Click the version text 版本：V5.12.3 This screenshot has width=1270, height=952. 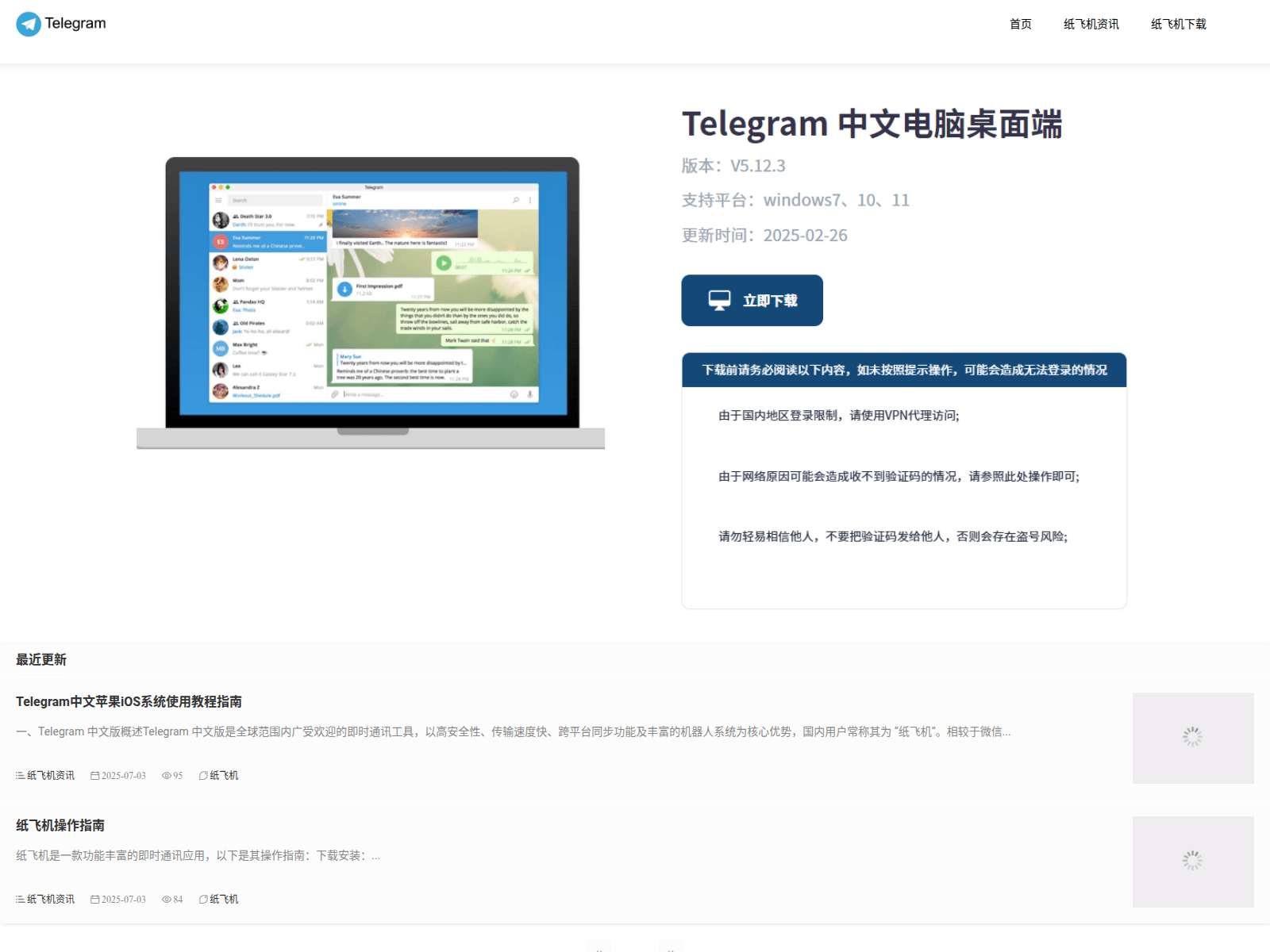(x=733, y=166)
